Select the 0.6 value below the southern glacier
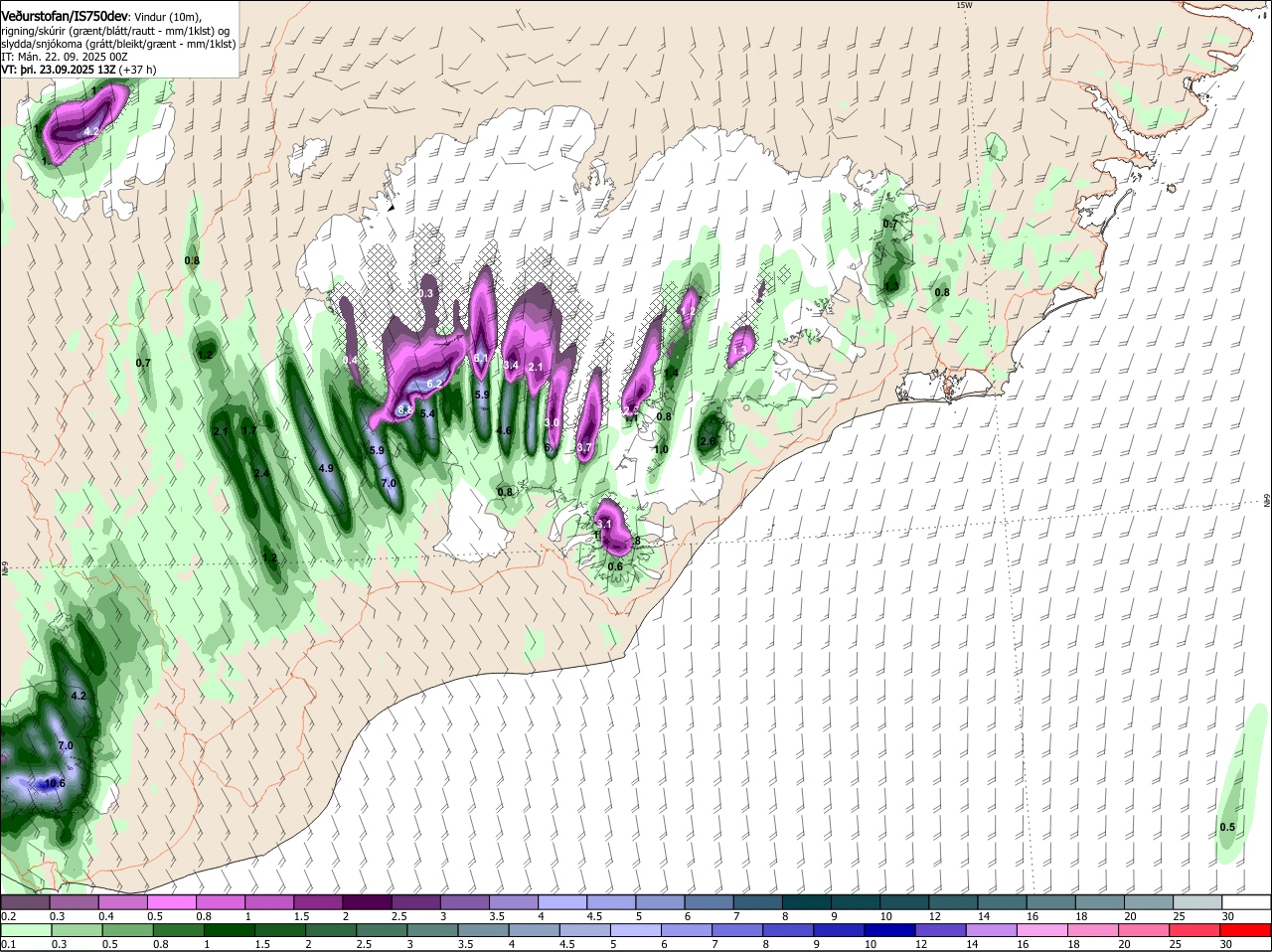Viewport: 1272px width, 952px height. coord(615,567)
